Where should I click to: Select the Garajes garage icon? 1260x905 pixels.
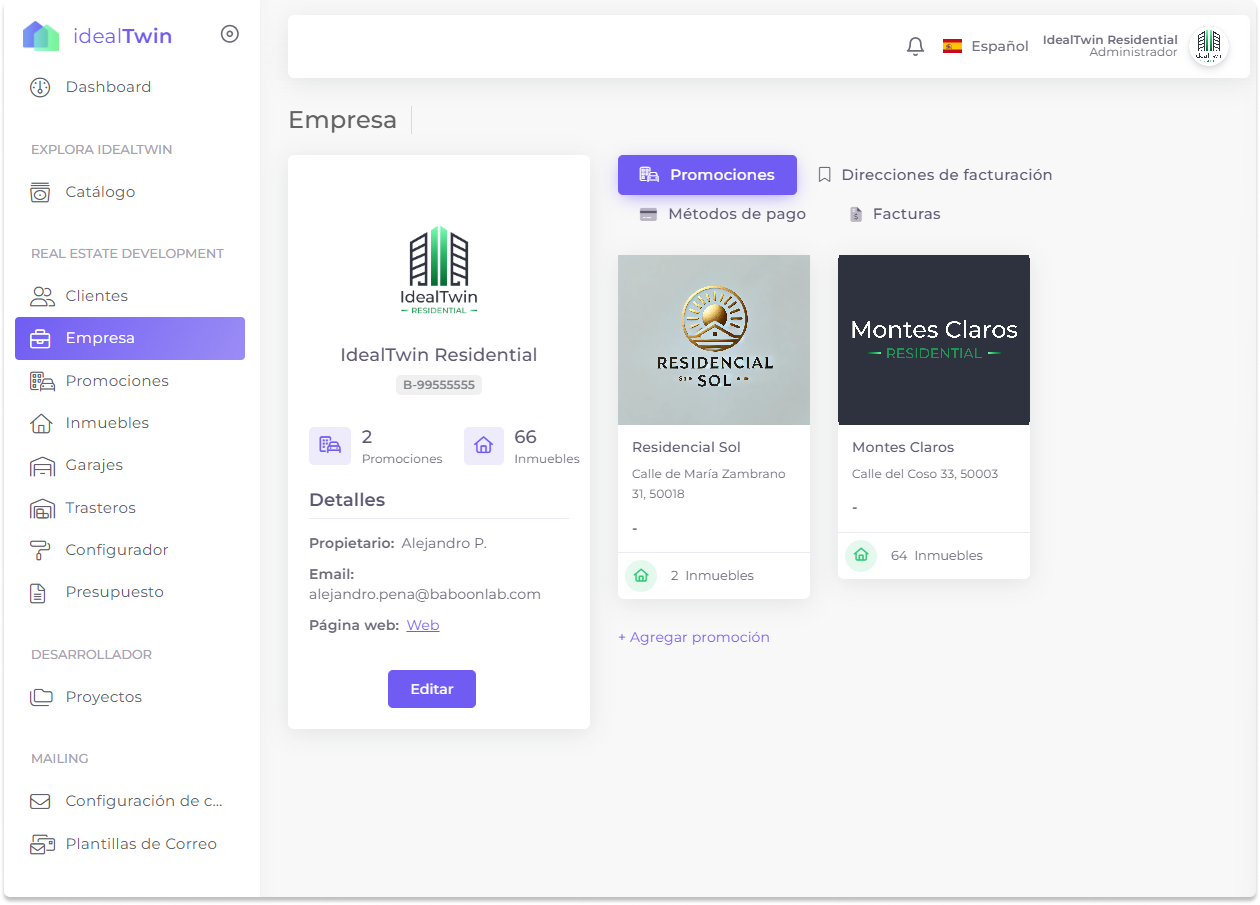(42, 465)
